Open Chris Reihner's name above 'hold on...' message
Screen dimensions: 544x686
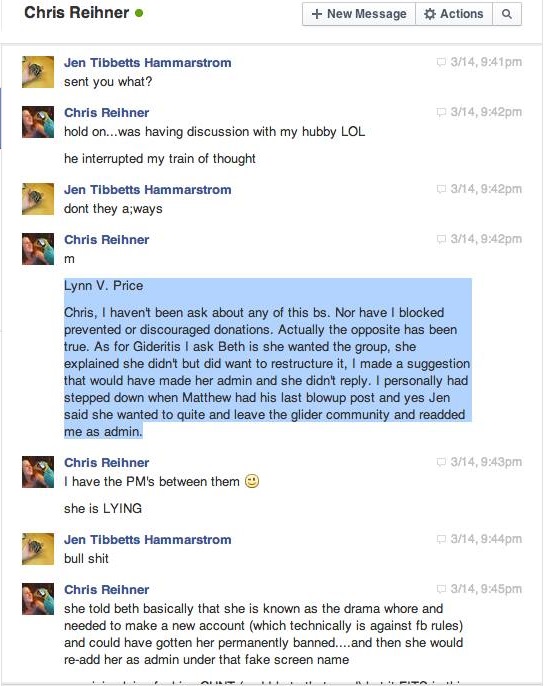coord(106,112)
